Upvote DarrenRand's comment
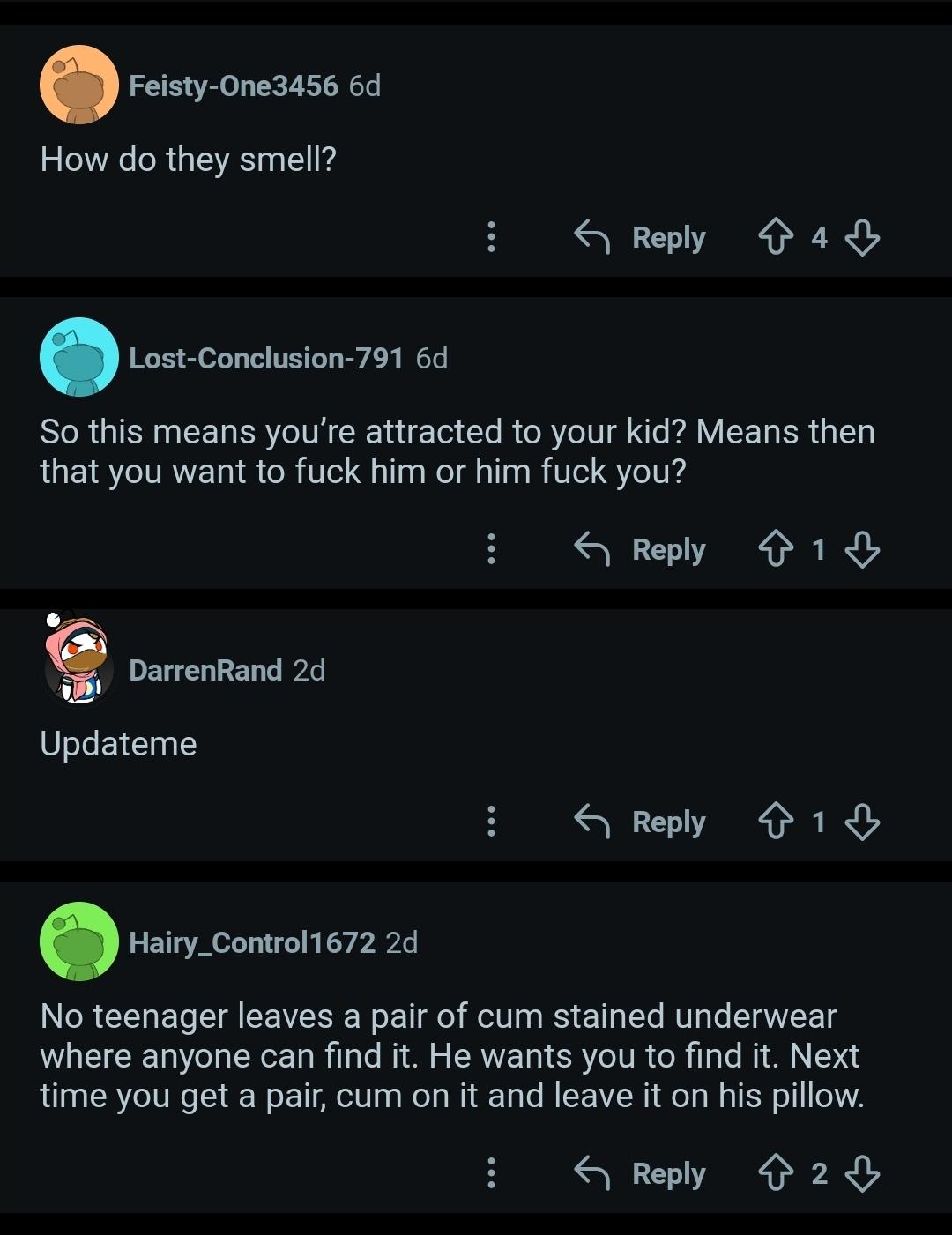The height and width of the screenshot is (1235, 952). pyautogui.click(x=776, y=822)
